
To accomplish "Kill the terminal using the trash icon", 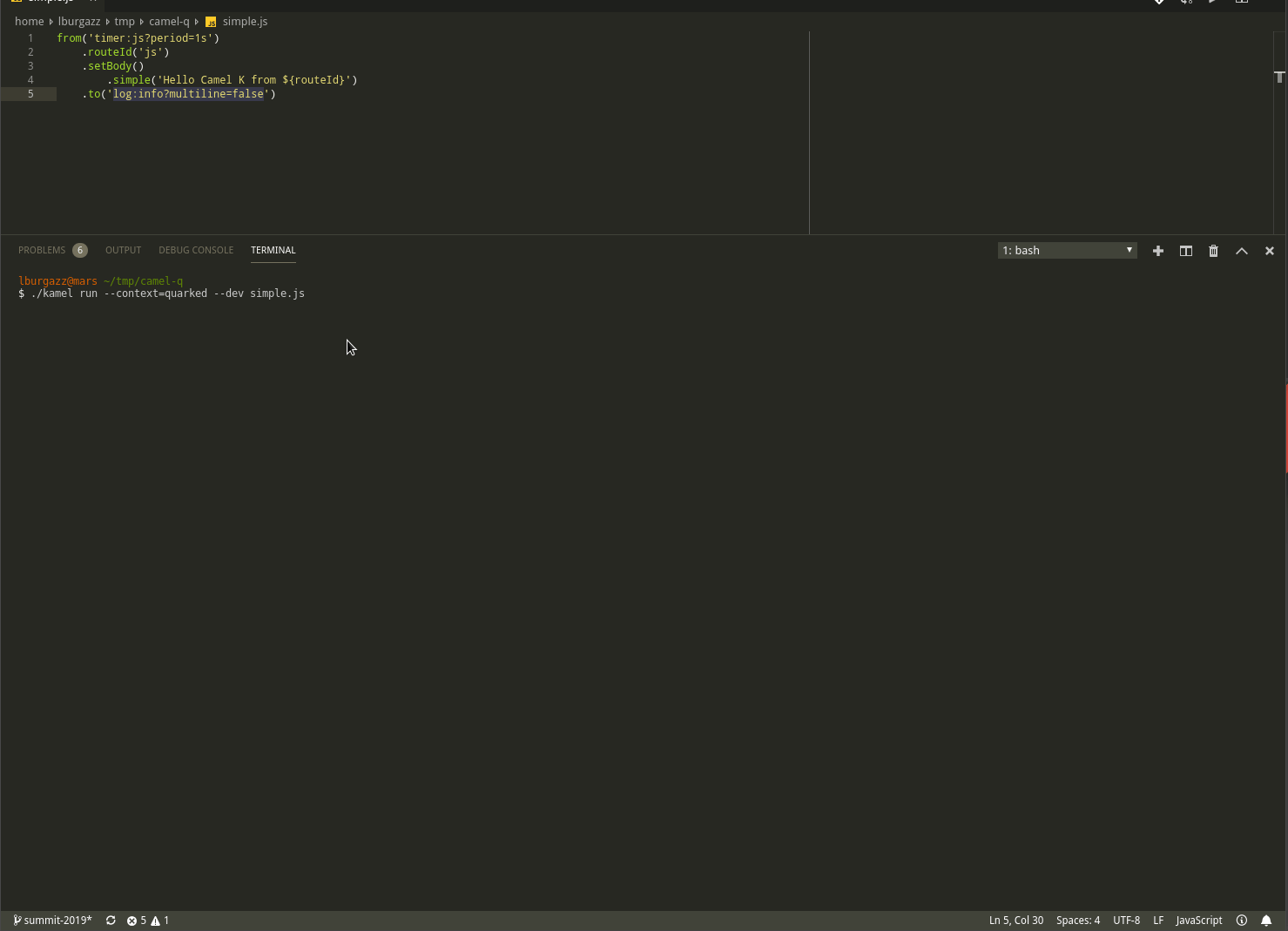I will (1213, 250).
